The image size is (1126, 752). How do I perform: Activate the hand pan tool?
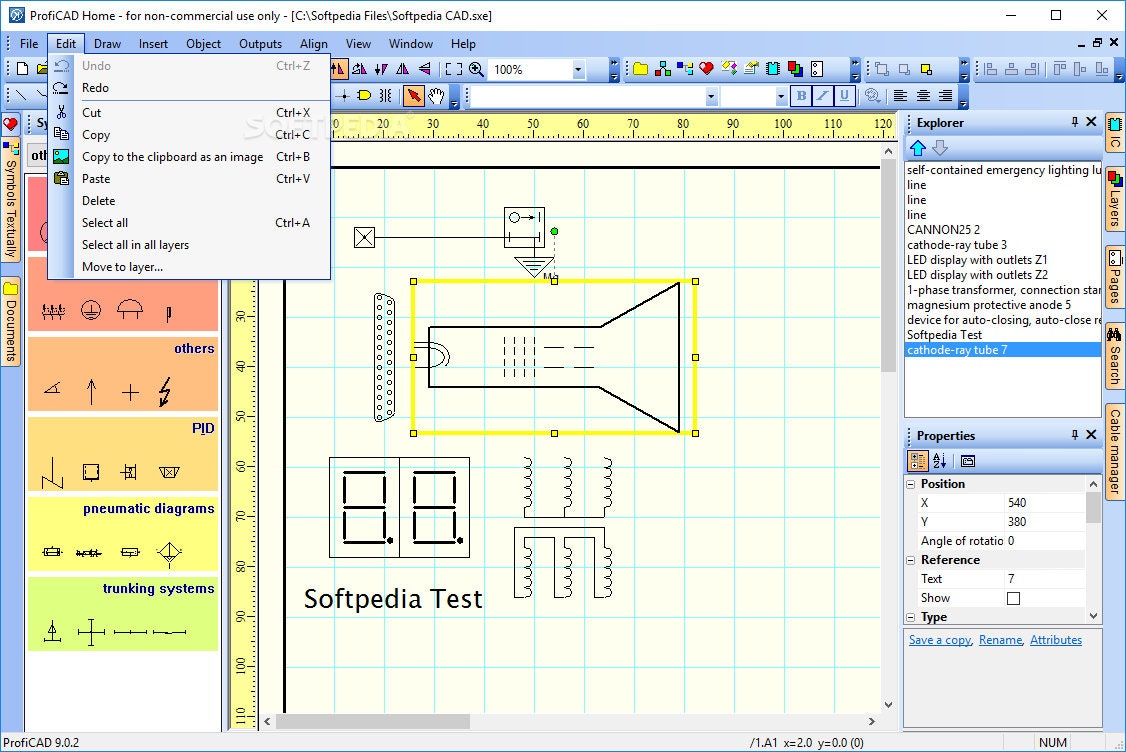437,96
